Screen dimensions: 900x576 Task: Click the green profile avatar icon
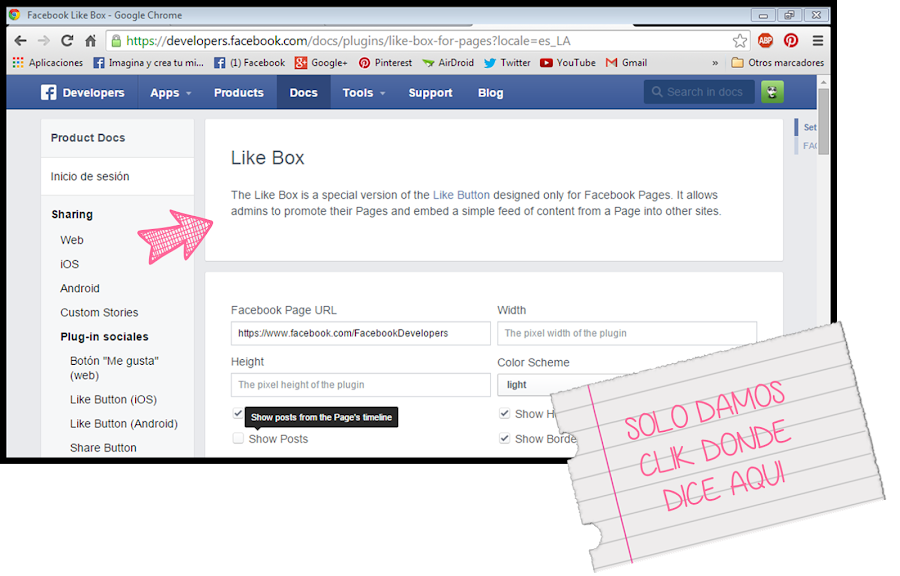pos(772,92)
